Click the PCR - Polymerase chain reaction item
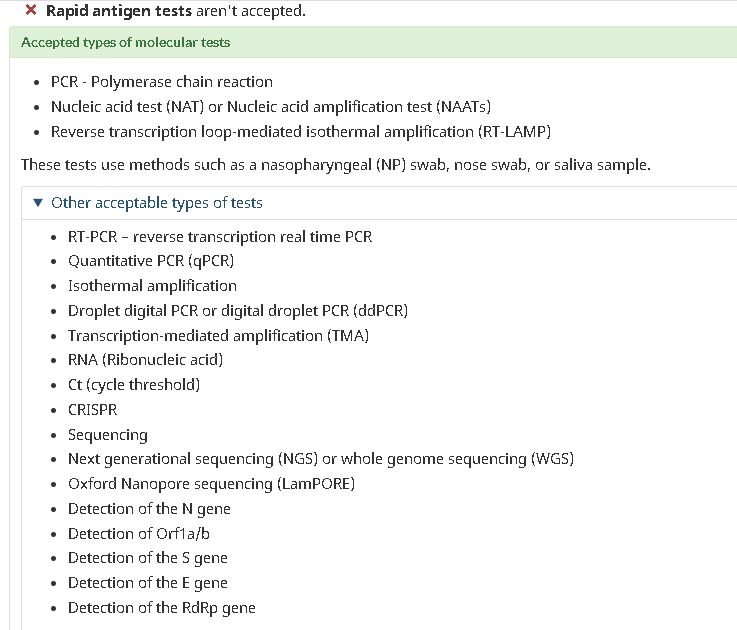This screenshot has height=630, width=737. click(x=162, y=82)
